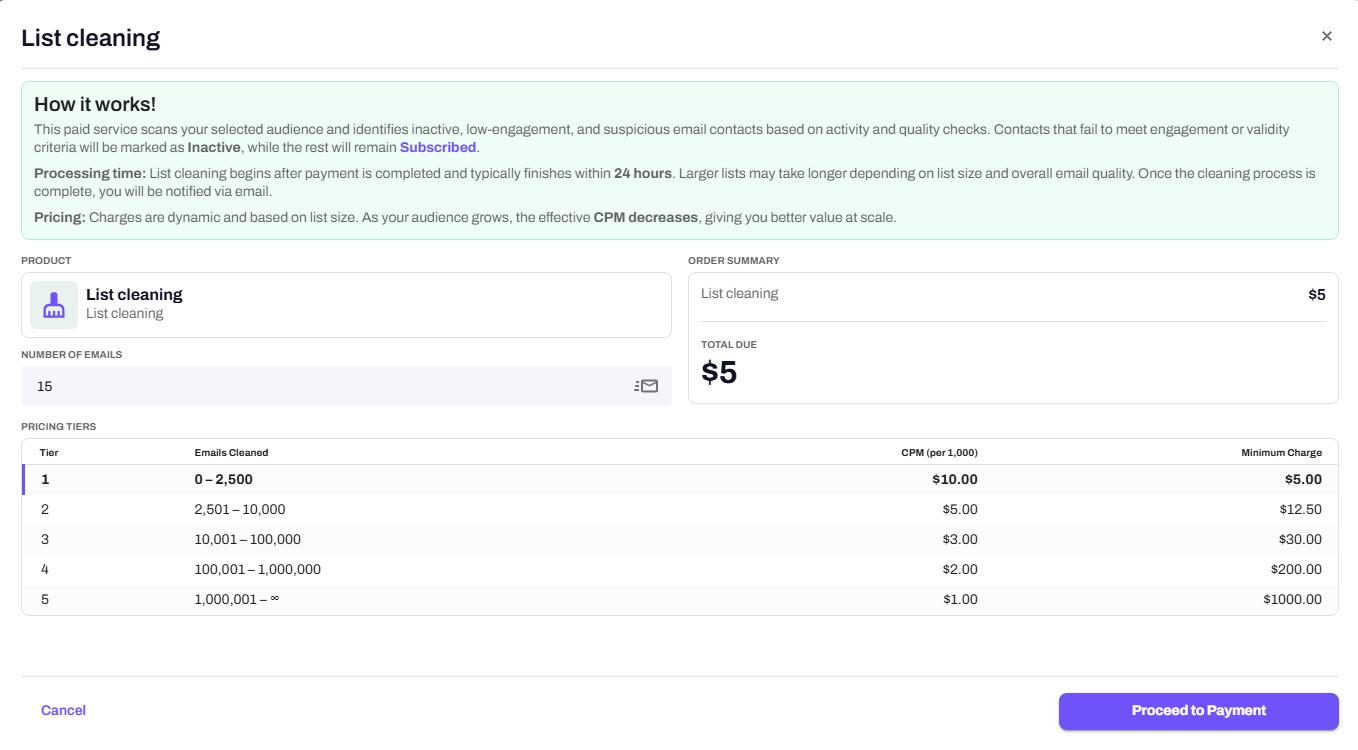
Task: Click the broom List cleaning product icon
Action: point(54,305)
